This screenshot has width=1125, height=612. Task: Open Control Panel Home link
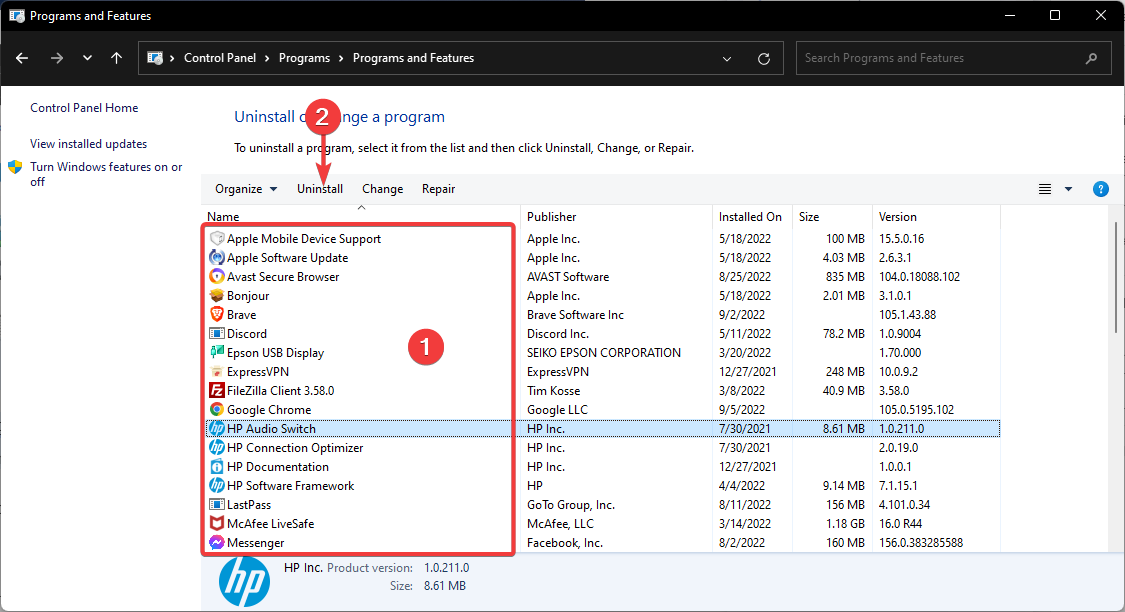pyautogui.click(x=84, y=108)
